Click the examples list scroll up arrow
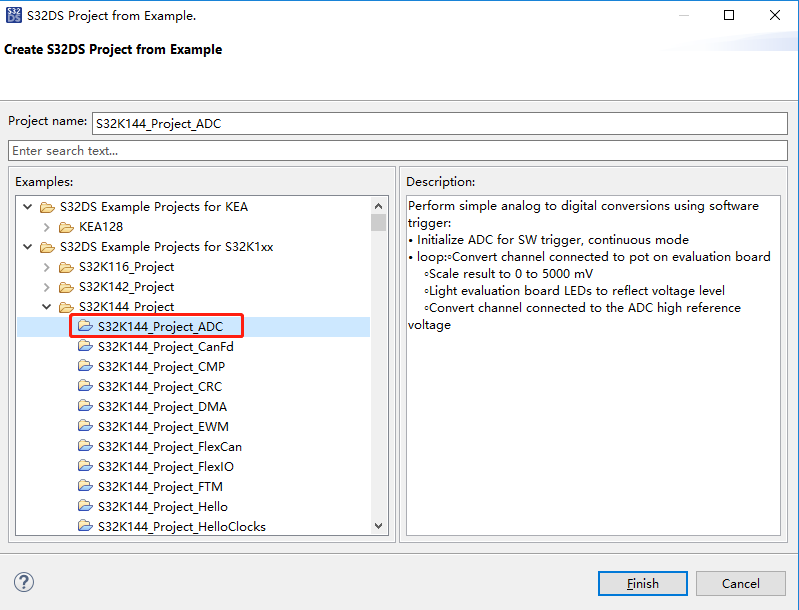799x610 pixels. (x=379, y=206)
